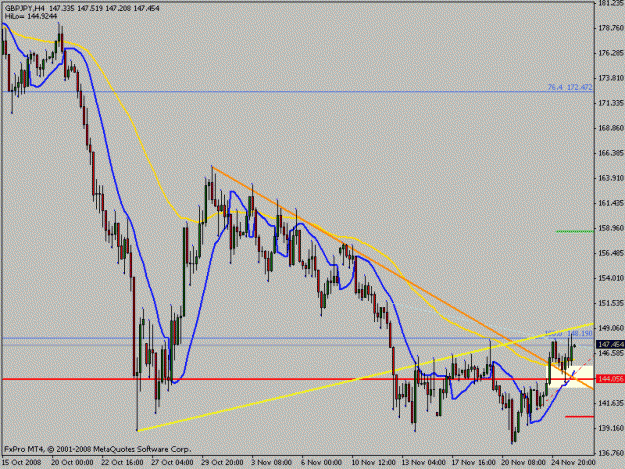Click the 173.810 price axis label

pyautogui.click(x=611, y=78)
